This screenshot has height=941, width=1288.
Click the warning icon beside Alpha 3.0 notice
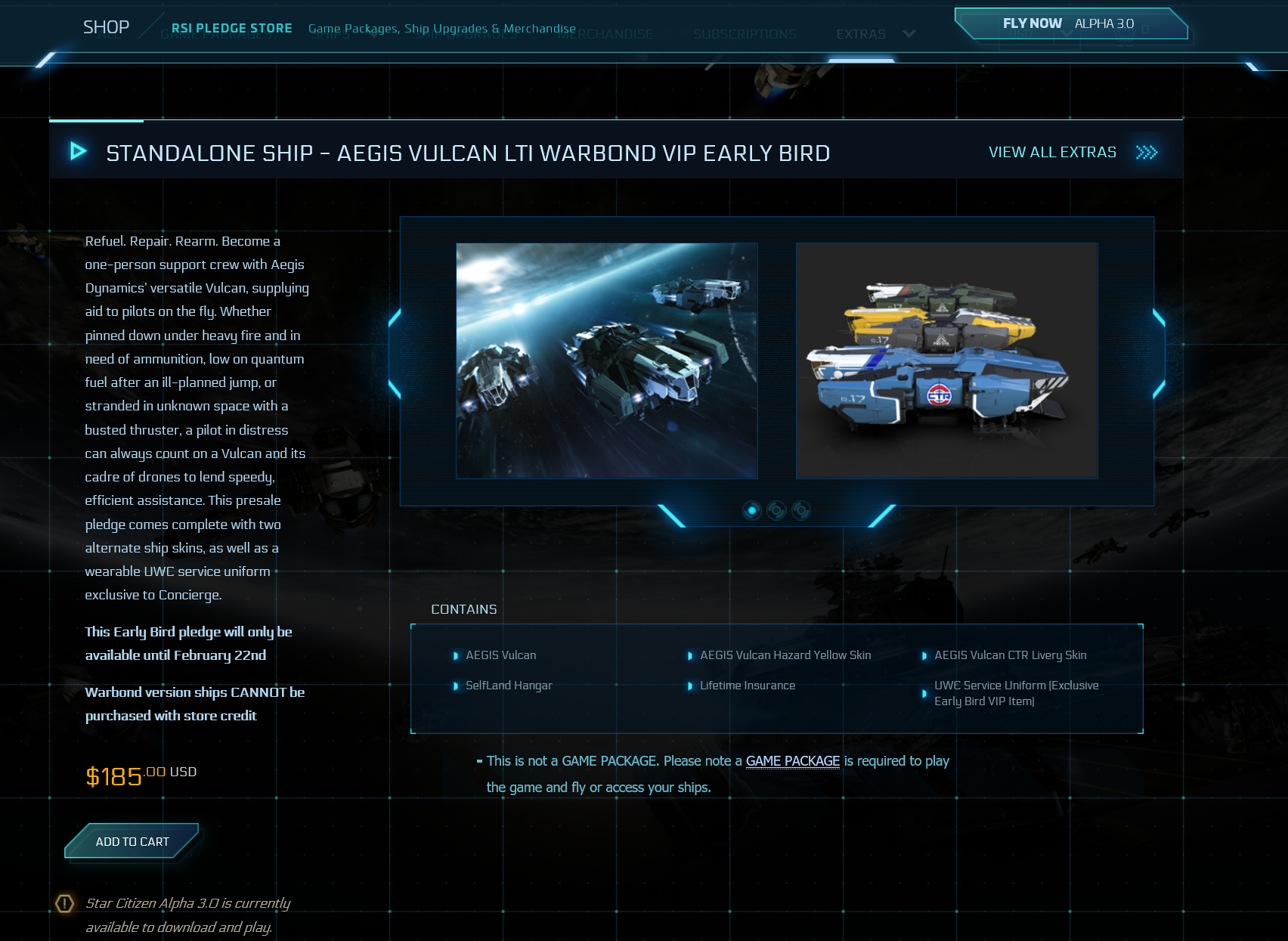(x=65, y=903)
